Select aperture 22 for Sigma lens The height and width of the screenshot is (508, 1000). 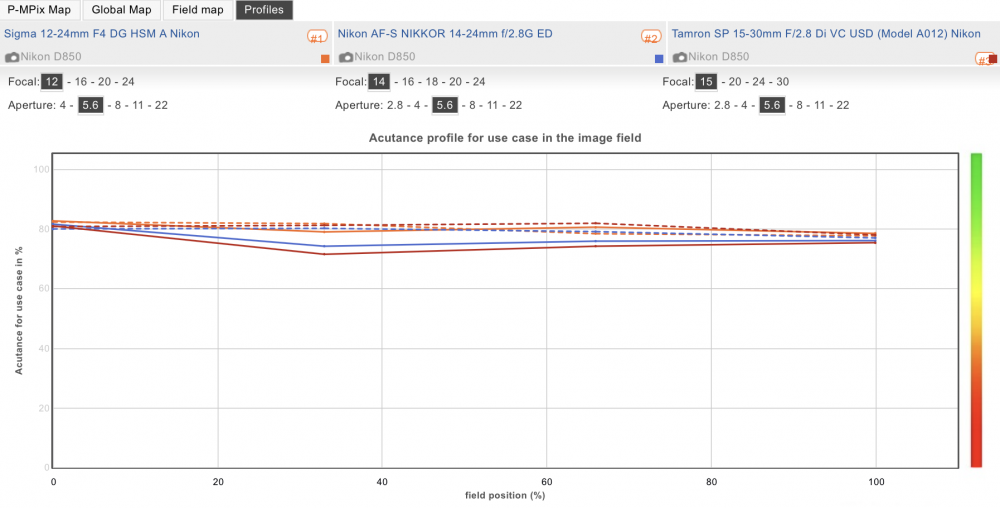161,105
